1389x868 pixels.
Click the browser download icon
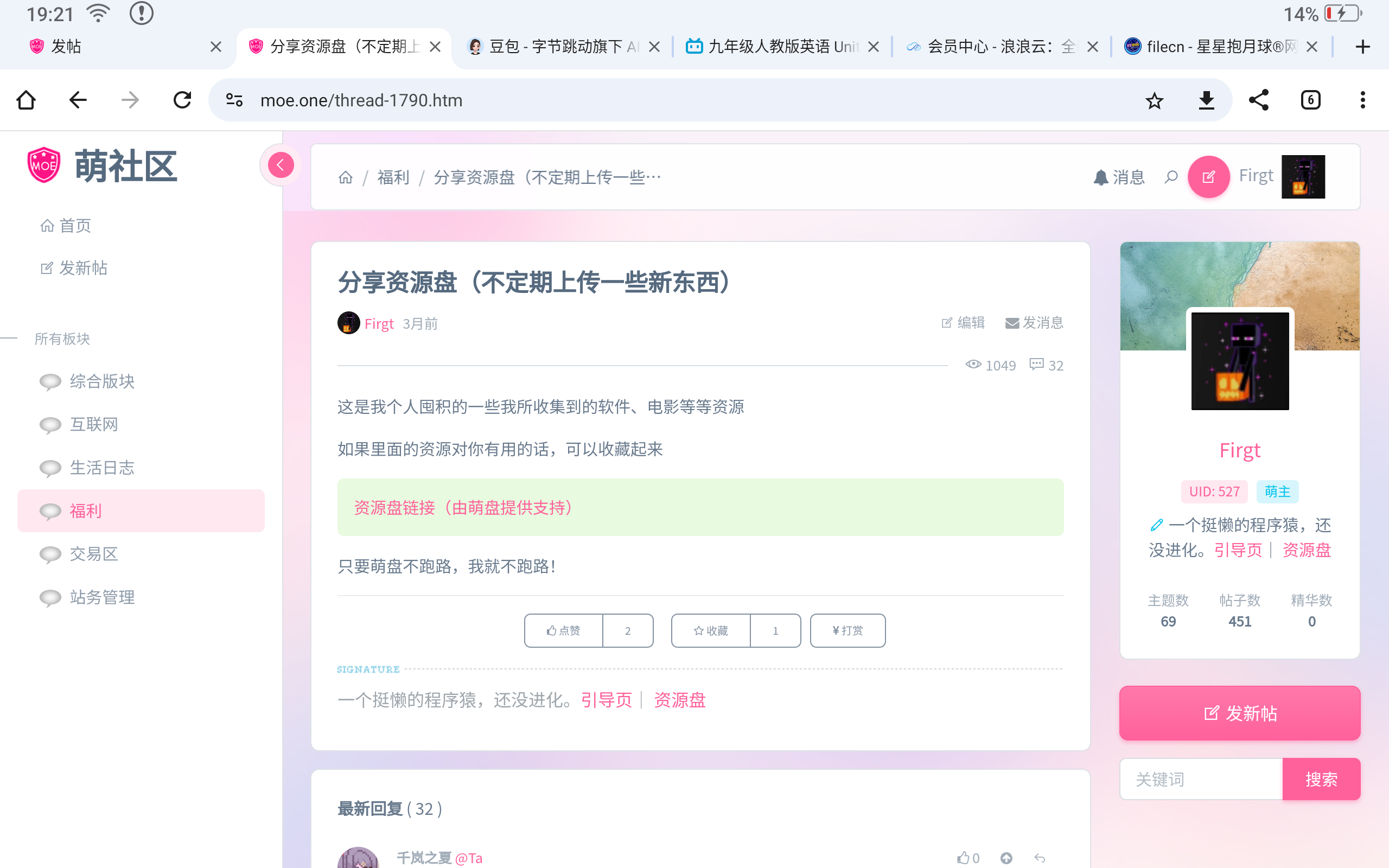1206,100
